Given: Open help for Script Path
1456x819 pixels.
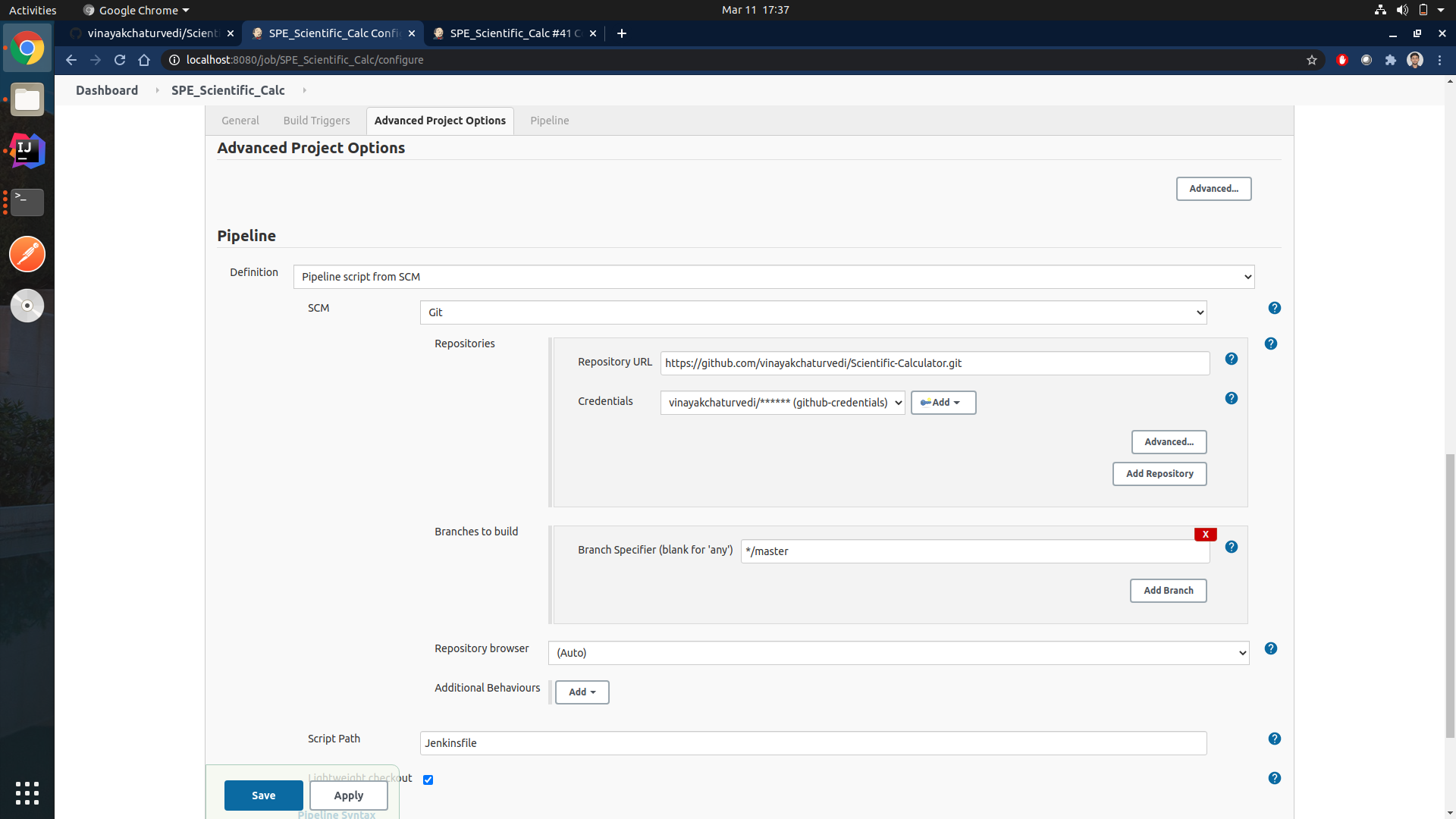Looking at the screenshot, I should point(1274,739).
